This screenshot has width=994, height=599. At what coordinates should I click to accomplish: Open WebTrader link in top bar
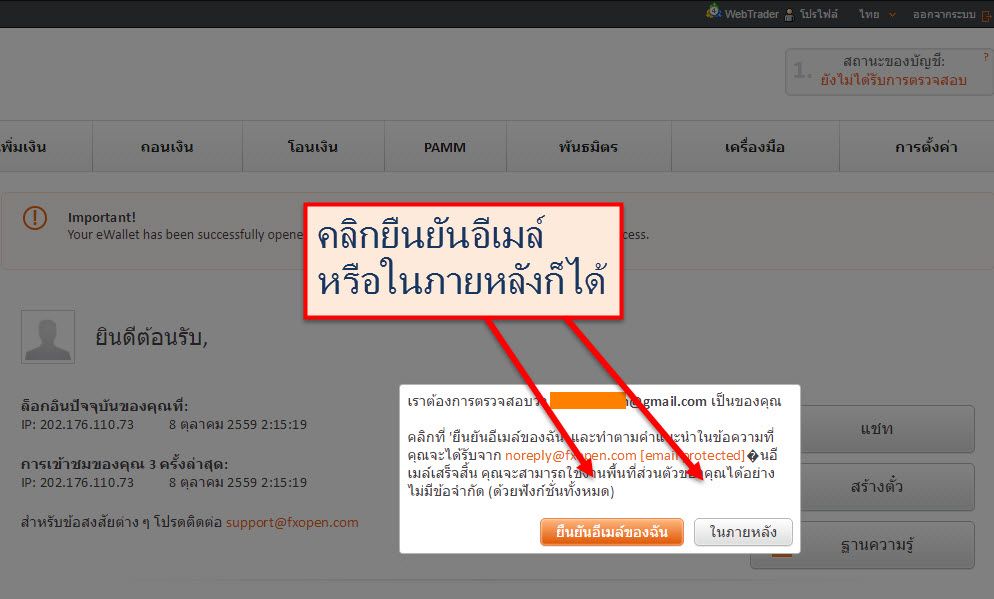pyautogui.click(x=751, y=14)
